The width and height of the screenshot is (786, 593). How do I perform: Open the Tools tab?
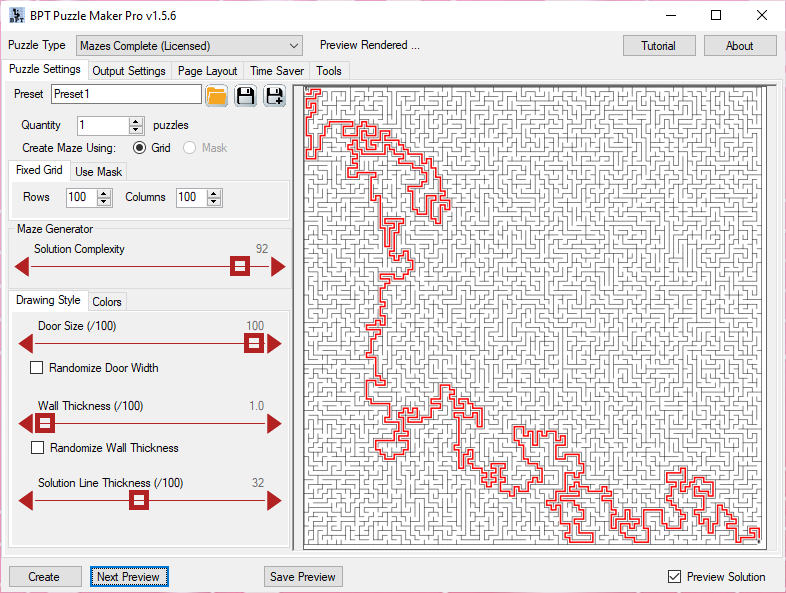coord(329,71)
